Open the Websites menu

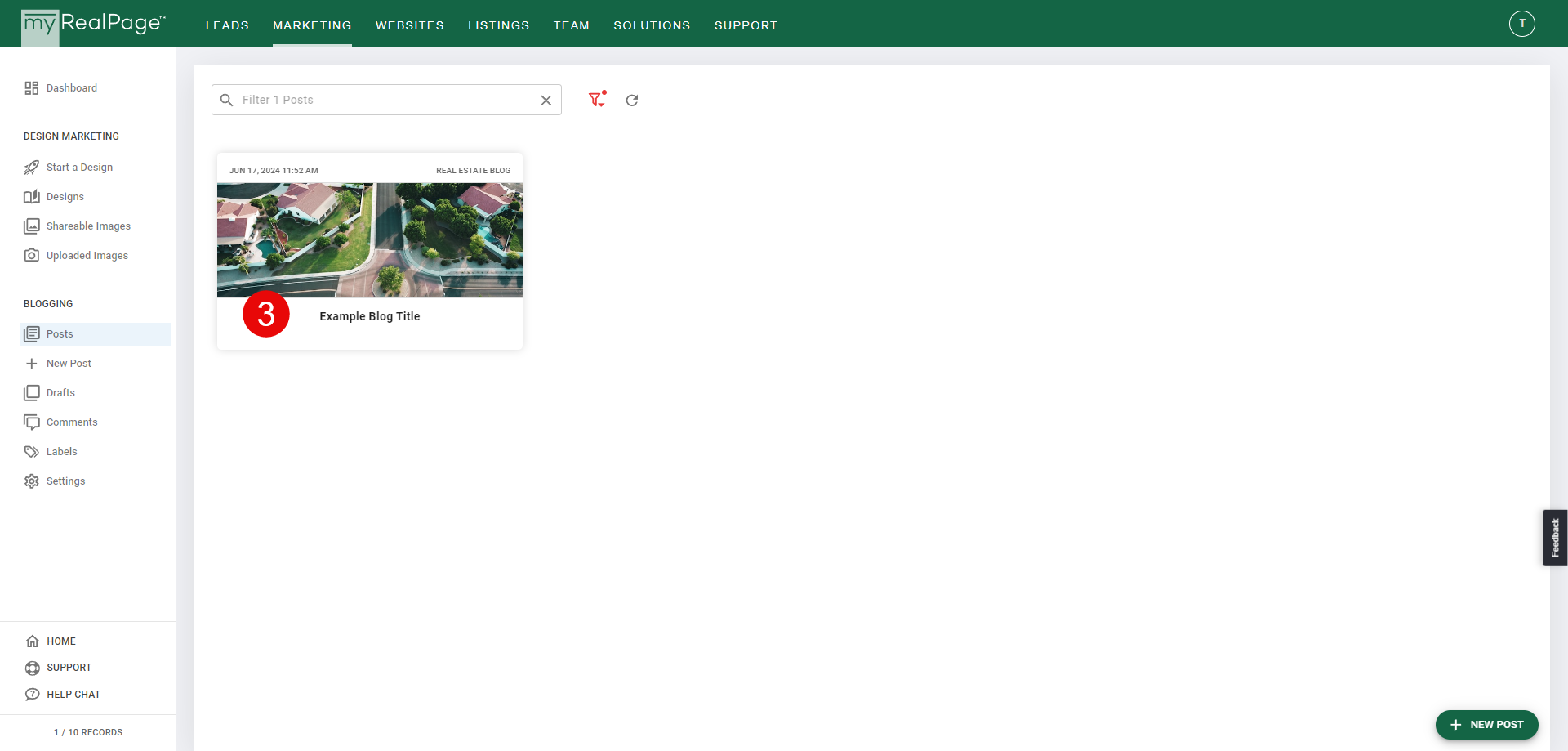click(x=410, y=25)
